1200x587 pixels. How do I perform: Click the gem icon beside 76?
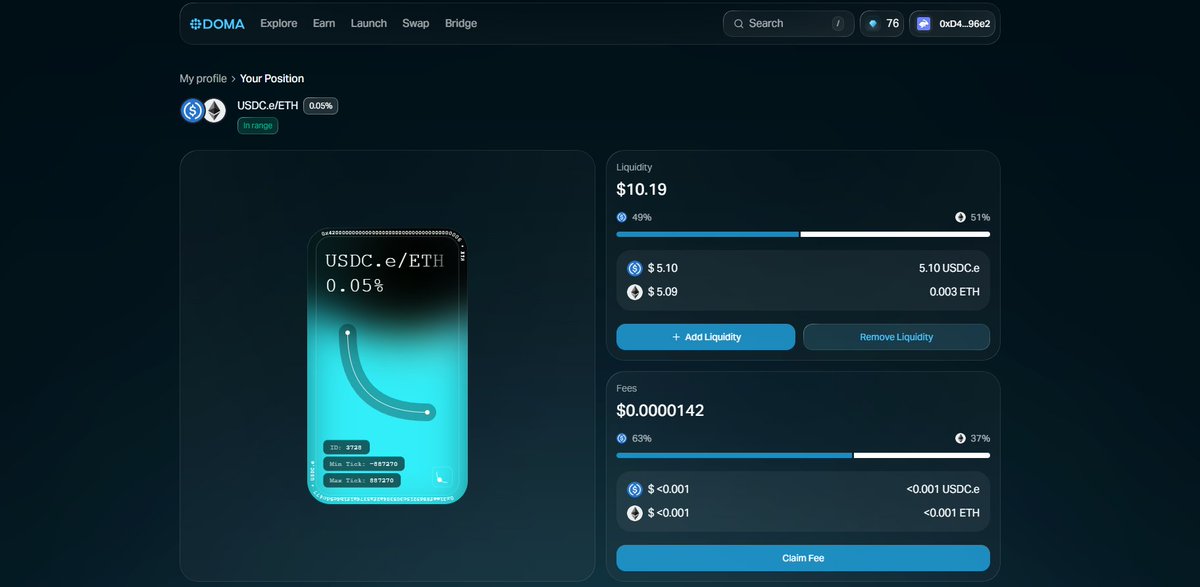pos(874,23)
